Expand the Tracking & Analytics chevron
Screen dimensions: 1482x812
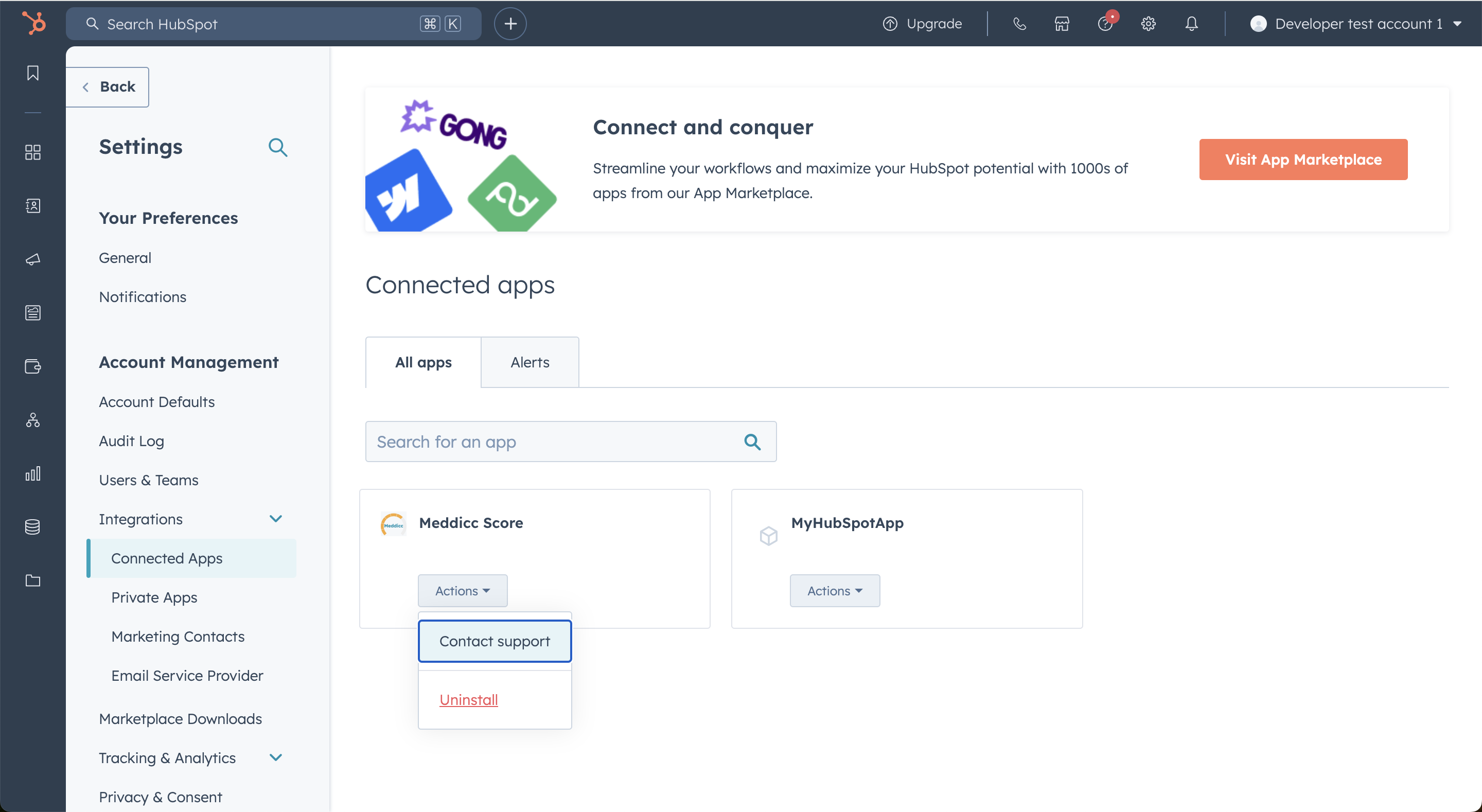(x=276, y=757)
